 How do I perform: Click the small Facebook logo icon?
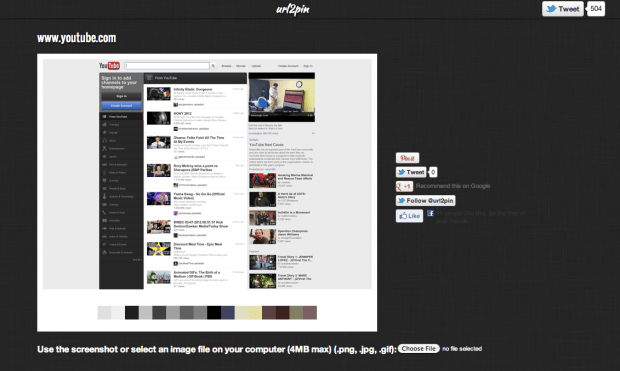tap(430, 213)
